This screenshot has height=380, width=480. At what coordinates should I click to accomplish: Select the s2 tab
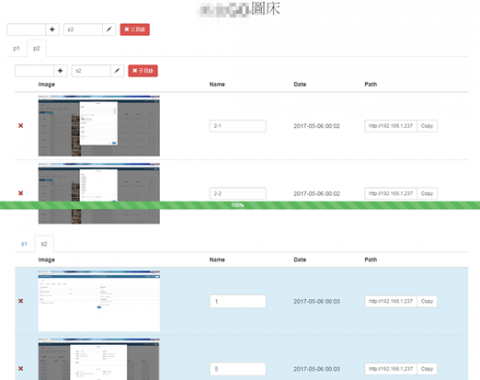point(44,244)
